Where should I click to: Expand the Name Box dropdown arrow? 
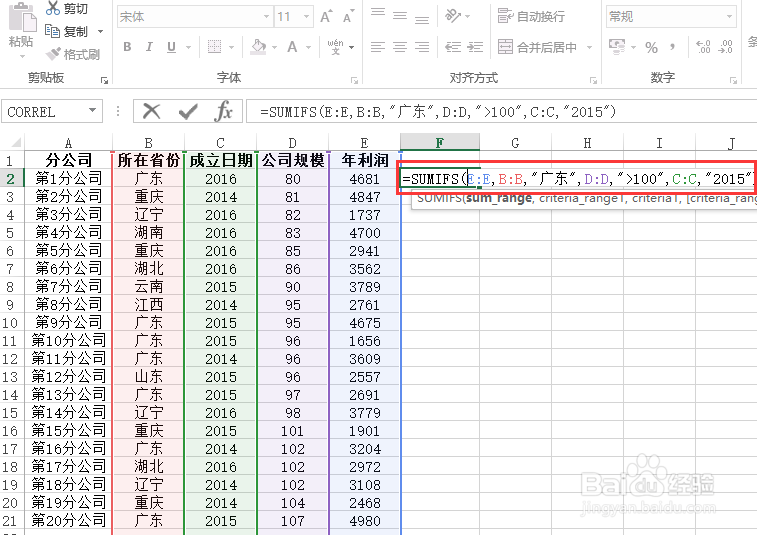coord(92,111)
